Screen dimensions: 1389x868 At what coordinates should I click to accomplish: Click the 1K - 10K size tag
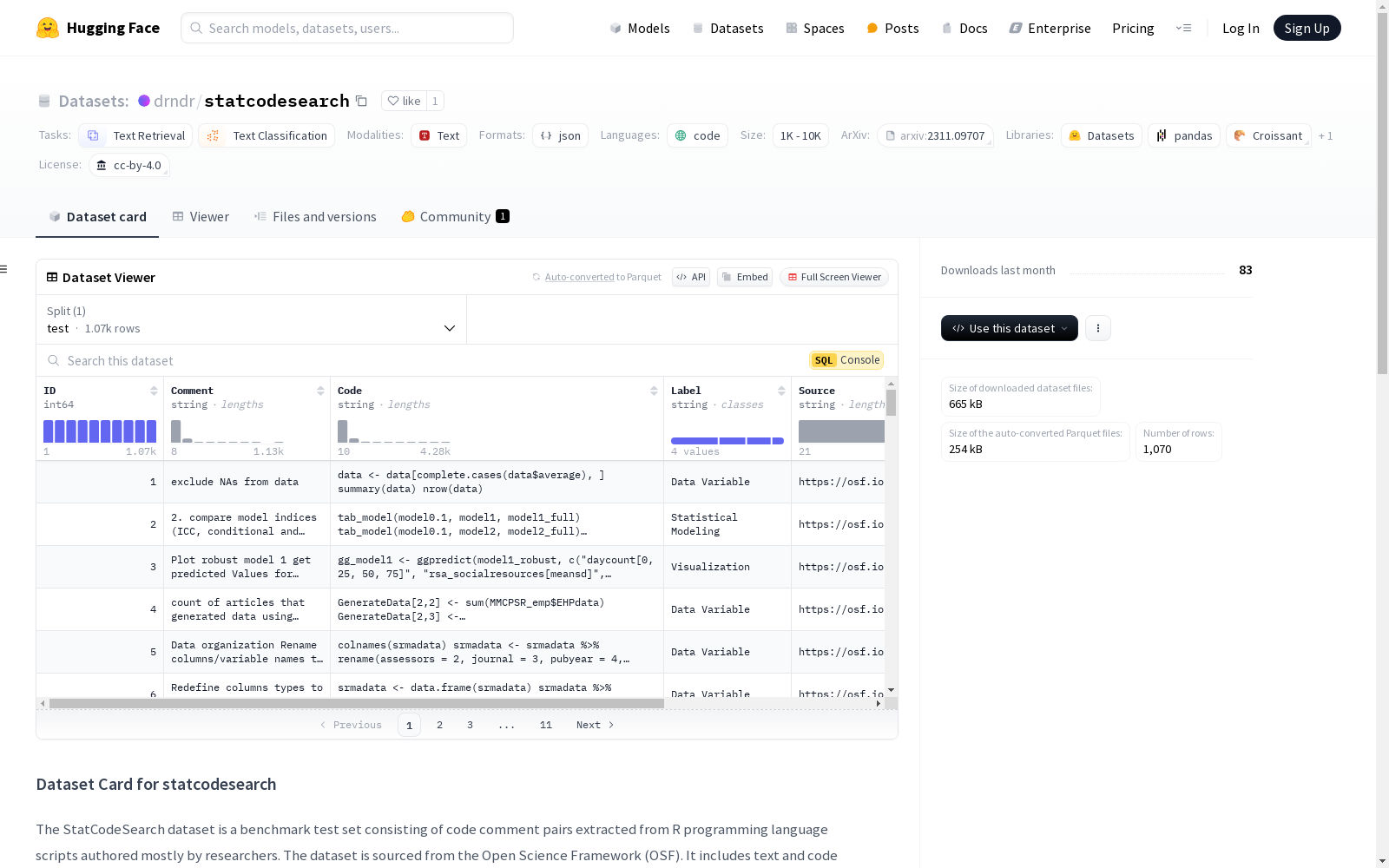(800, 135)
